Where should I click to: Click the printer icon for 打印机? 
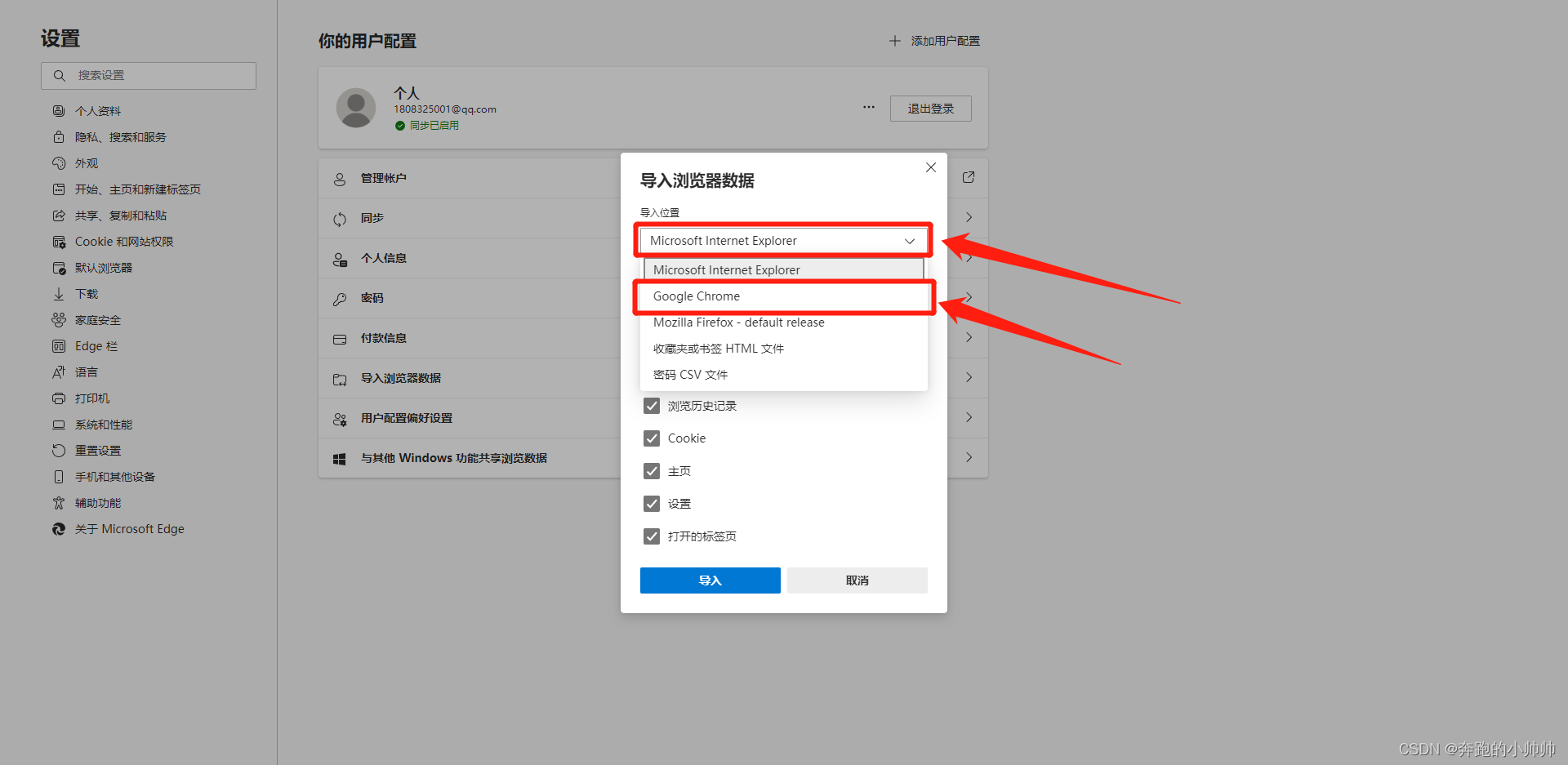[x=59, y=398]
